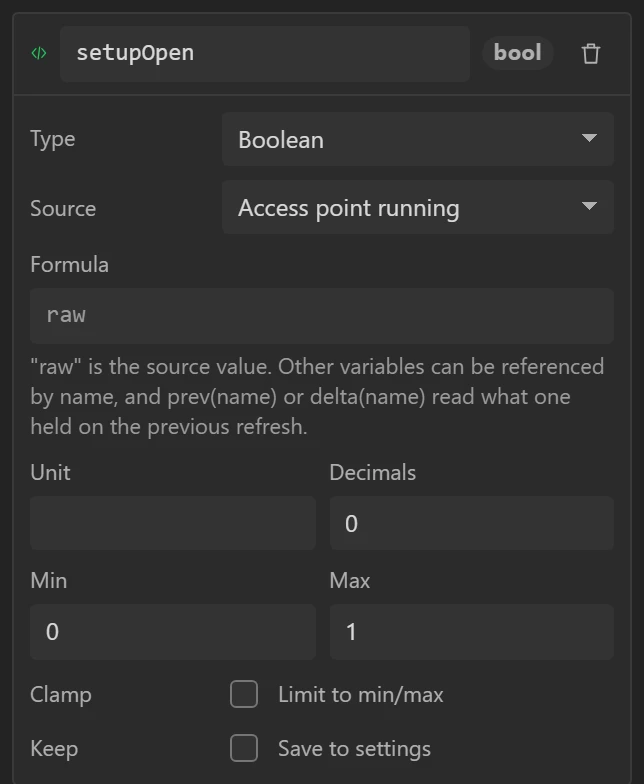Click the Type label
This screenshot has width=644, height=784.
pyautogui.click(x=52, y=139)
